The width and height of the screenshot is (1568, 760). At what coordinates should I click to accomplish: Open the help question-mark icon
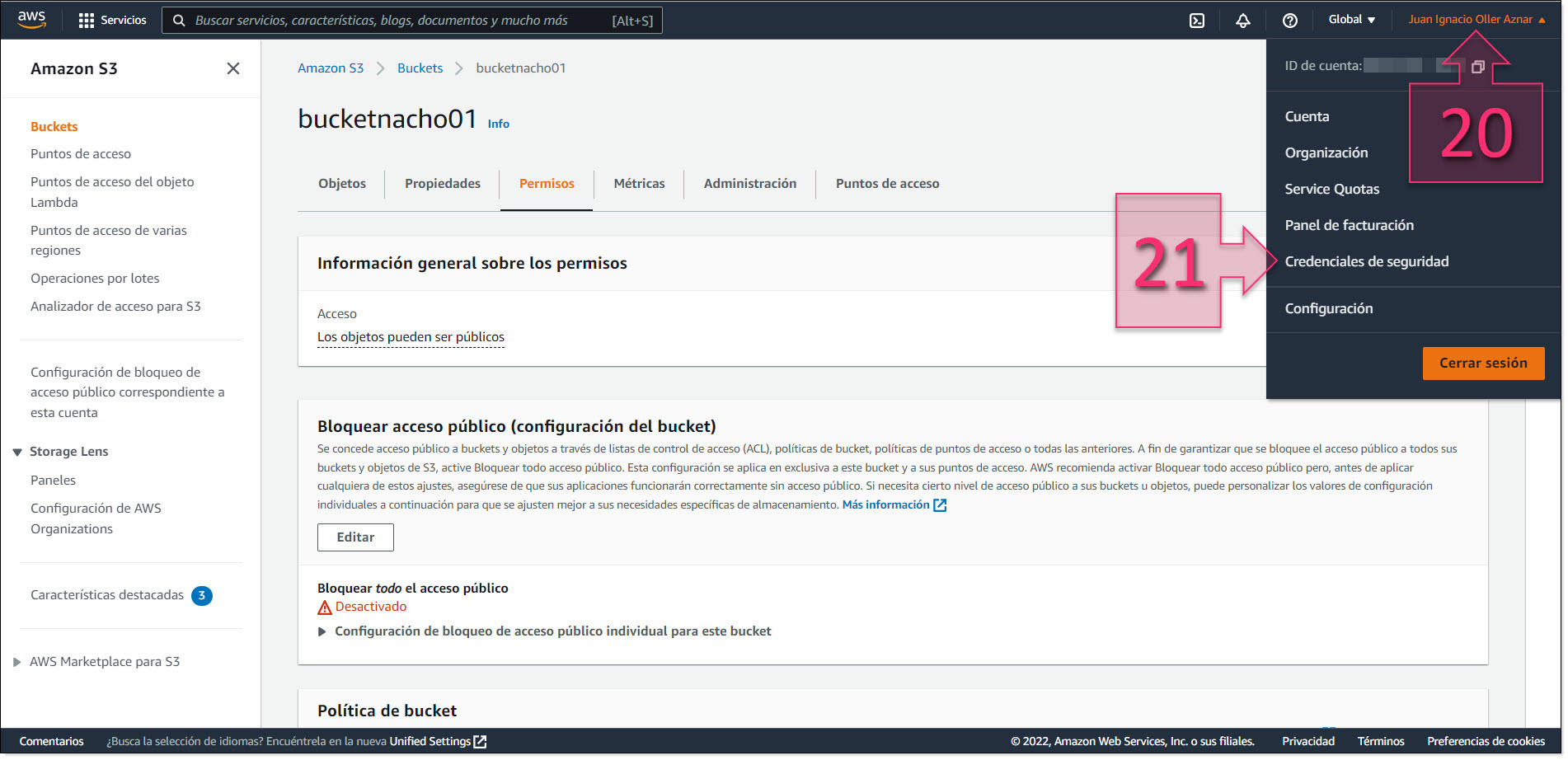pyautogui.click(x=1290, y=19)
